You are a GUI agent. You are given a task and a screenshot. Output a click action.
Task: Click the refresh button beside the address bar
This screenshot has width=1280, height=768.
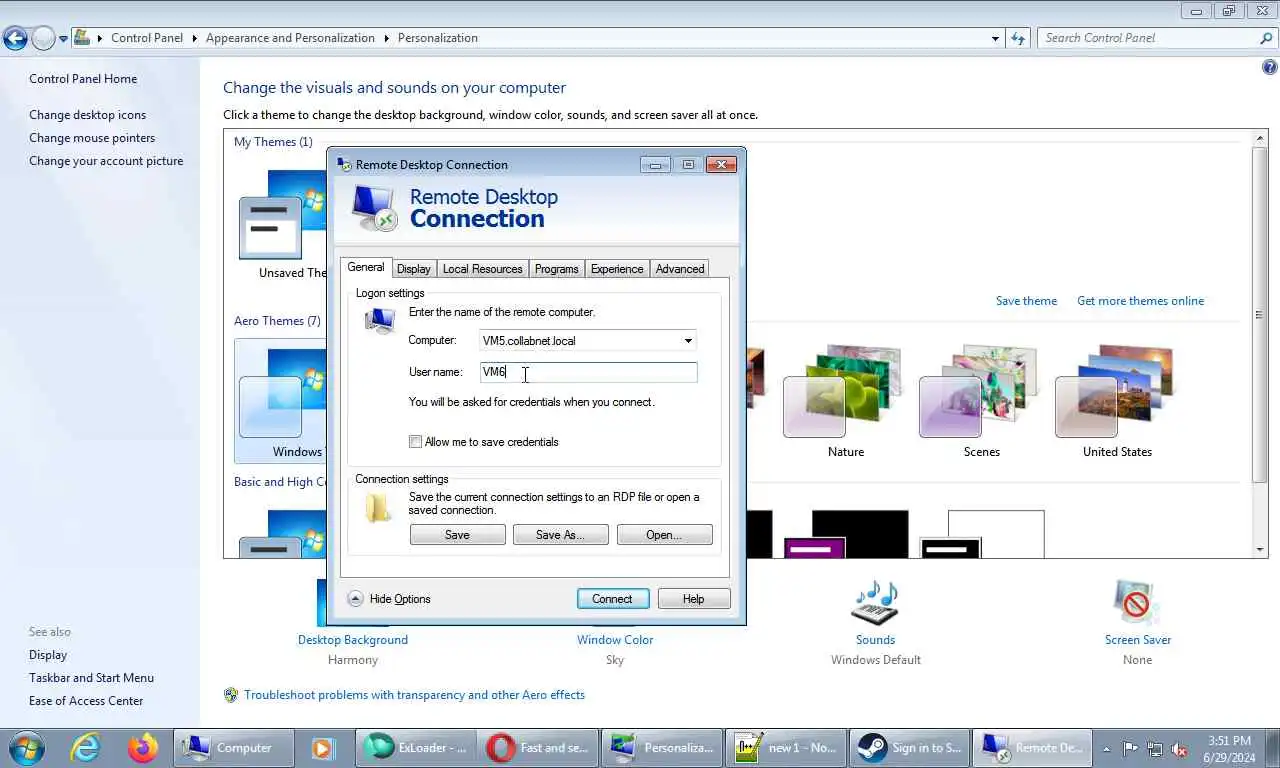click(x=1018, y=38)
